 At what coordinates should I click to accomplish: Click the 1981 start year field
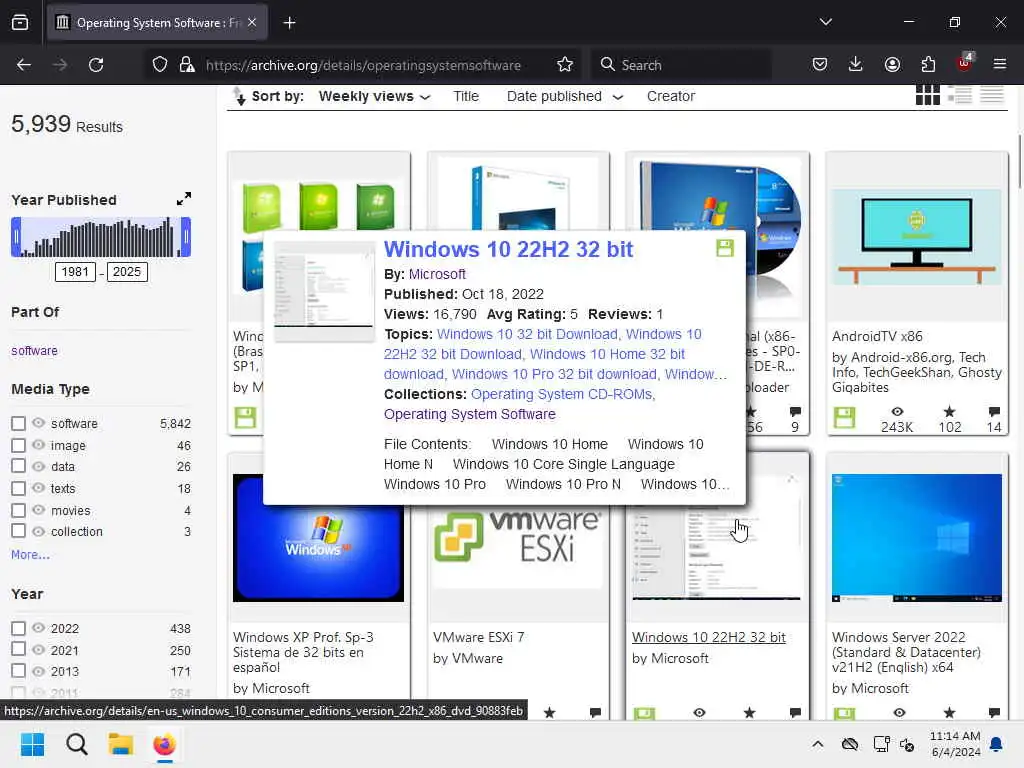tap(75, 272)
